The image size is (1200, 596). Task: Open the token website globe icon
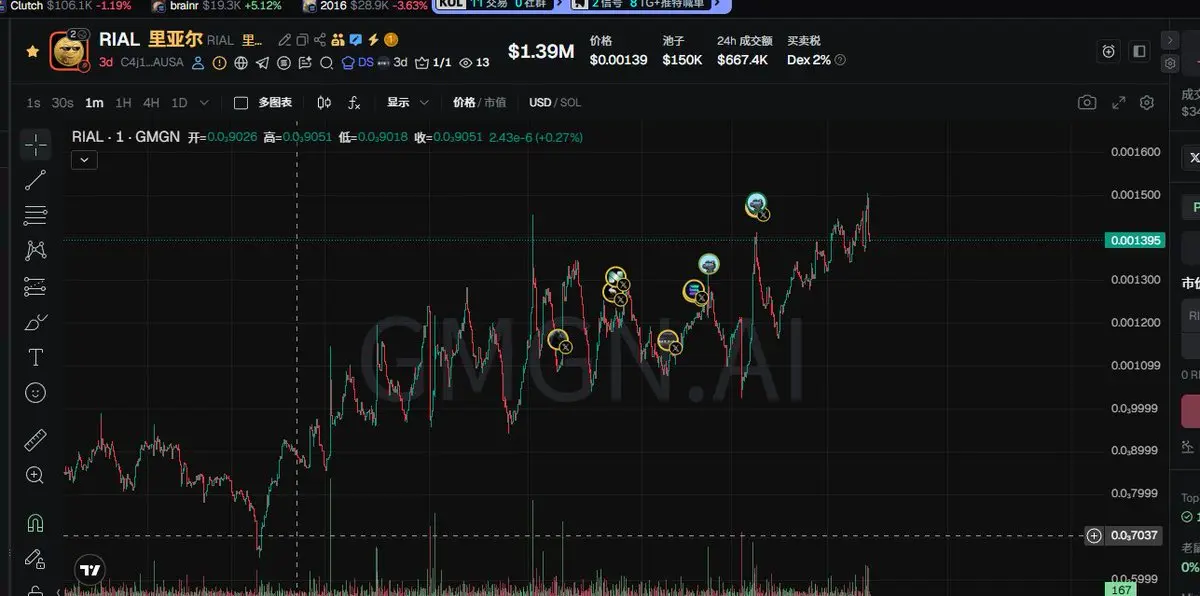pos(241,62)
